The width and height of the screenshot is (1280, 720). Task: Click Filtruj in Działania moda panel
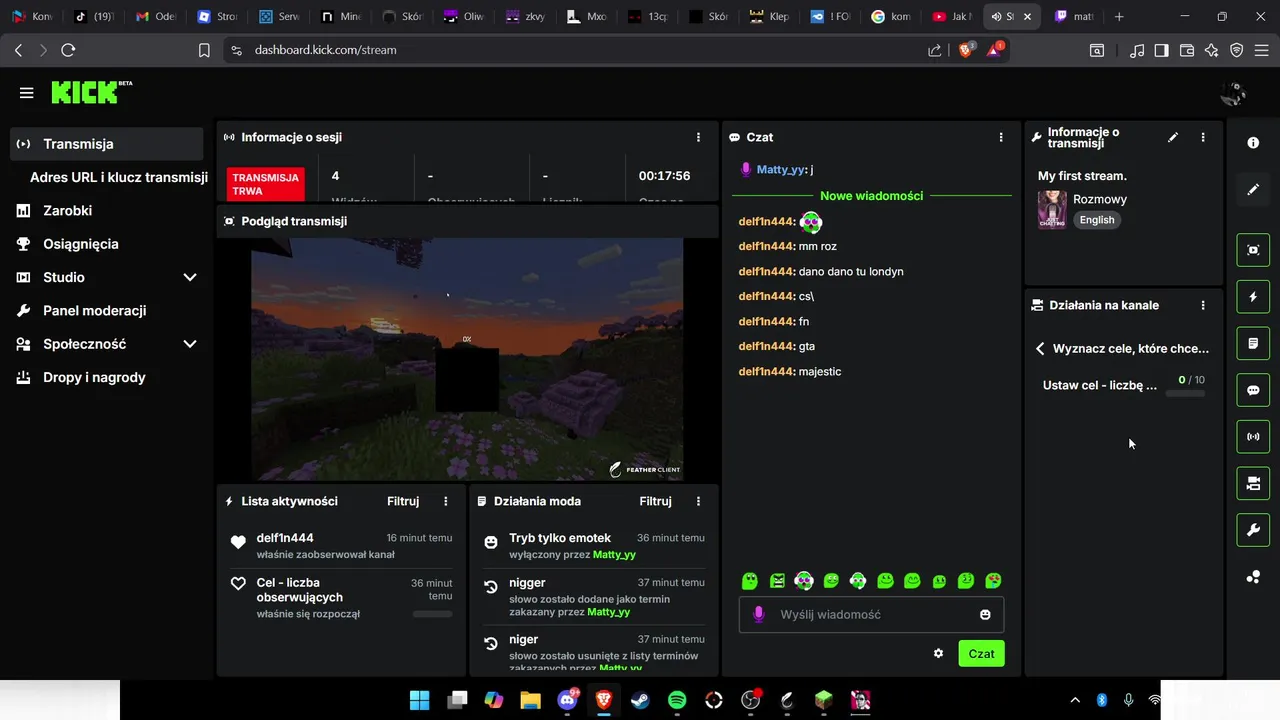tap(655, 501)
